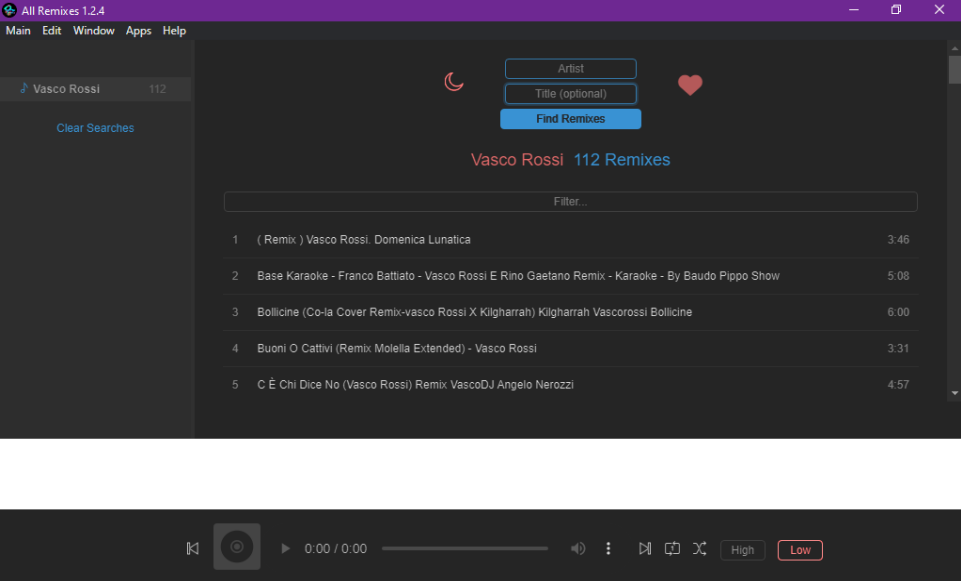Select High quality
The height and width of the screenshot is (581, 961).
click(742, 550)
